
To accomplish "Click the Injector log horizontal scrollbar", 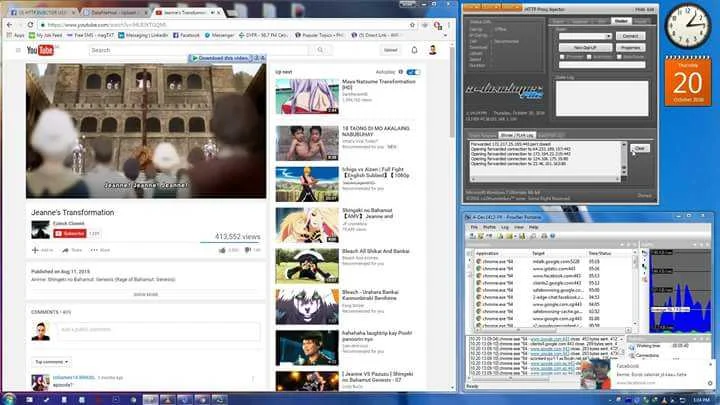I will (x=545, y=179).
